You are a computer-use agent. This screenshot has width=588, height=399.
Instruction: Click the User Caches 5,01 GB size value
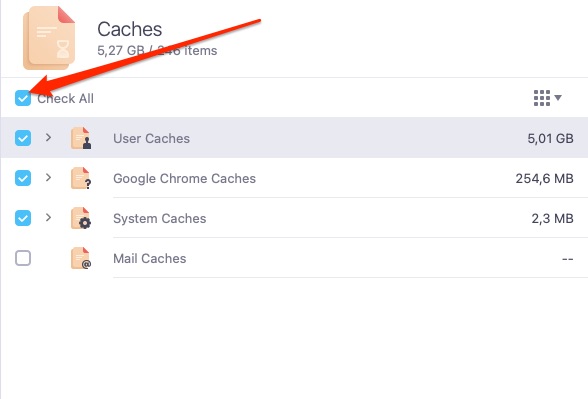point(550,139)
